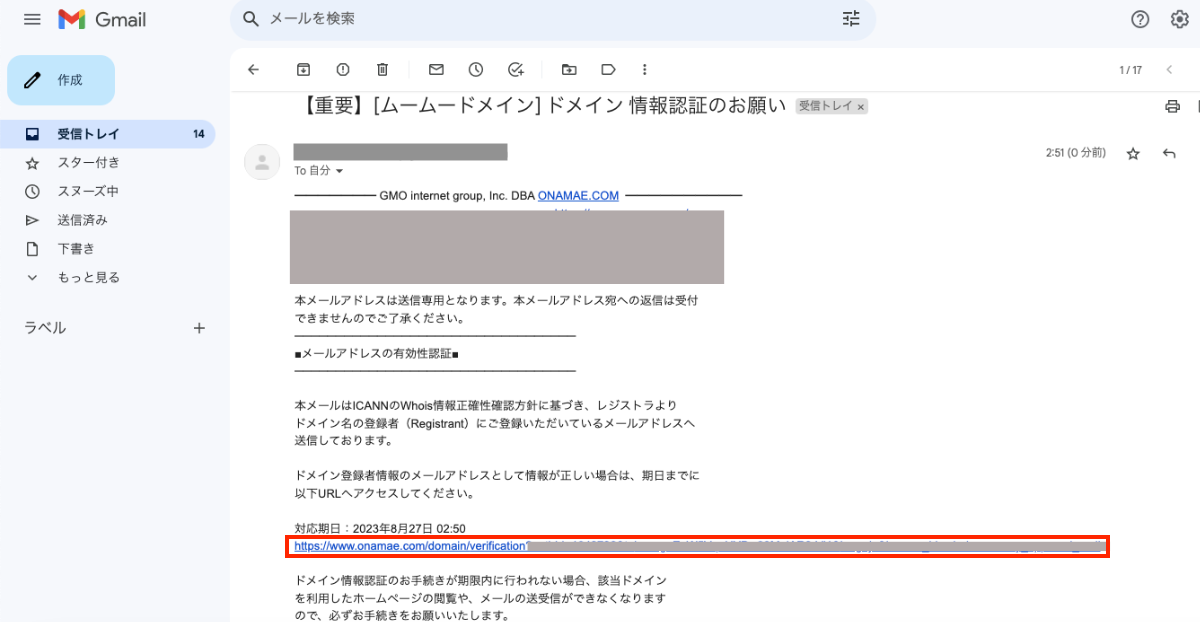This screenshot has width=1200, height=630.
Task: Snooze this email with the clock icon
Action: [x=476, y=70]
